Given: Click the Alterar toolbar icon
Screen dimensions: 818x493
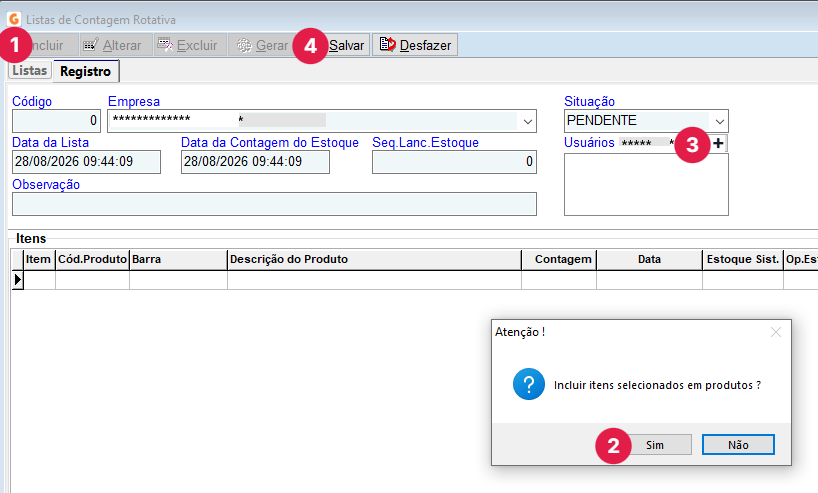Looking at the screenshot, I should pos(90,45).
